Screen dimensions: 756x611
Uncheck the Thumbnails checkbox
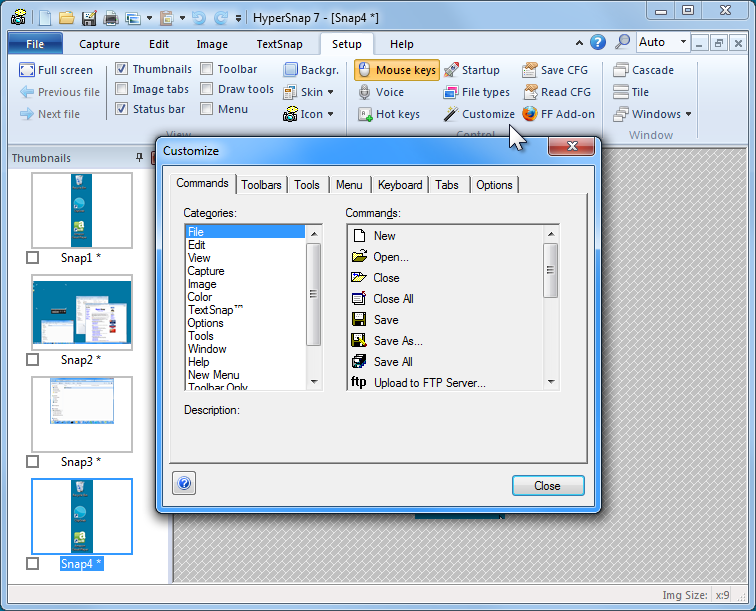[x=122, y=70]
